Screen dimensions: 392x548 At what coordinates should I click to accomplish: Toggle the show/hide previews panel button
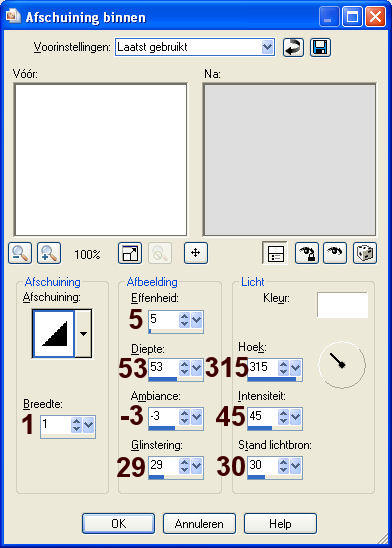[x=275, y=253]
